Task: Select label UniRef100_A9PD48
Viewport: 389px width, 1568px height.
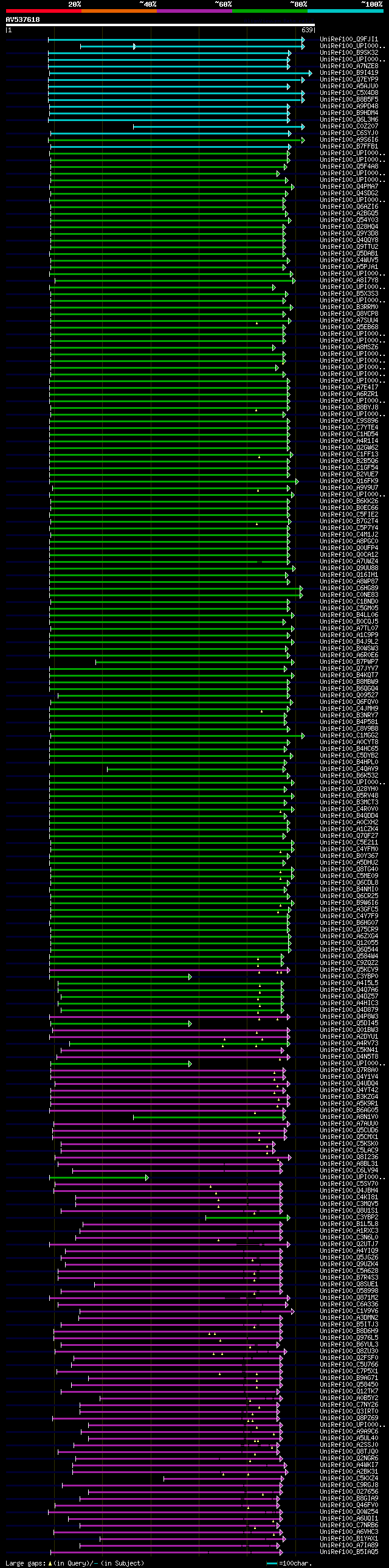Action: pyautogui.click(x=349, y=106)
